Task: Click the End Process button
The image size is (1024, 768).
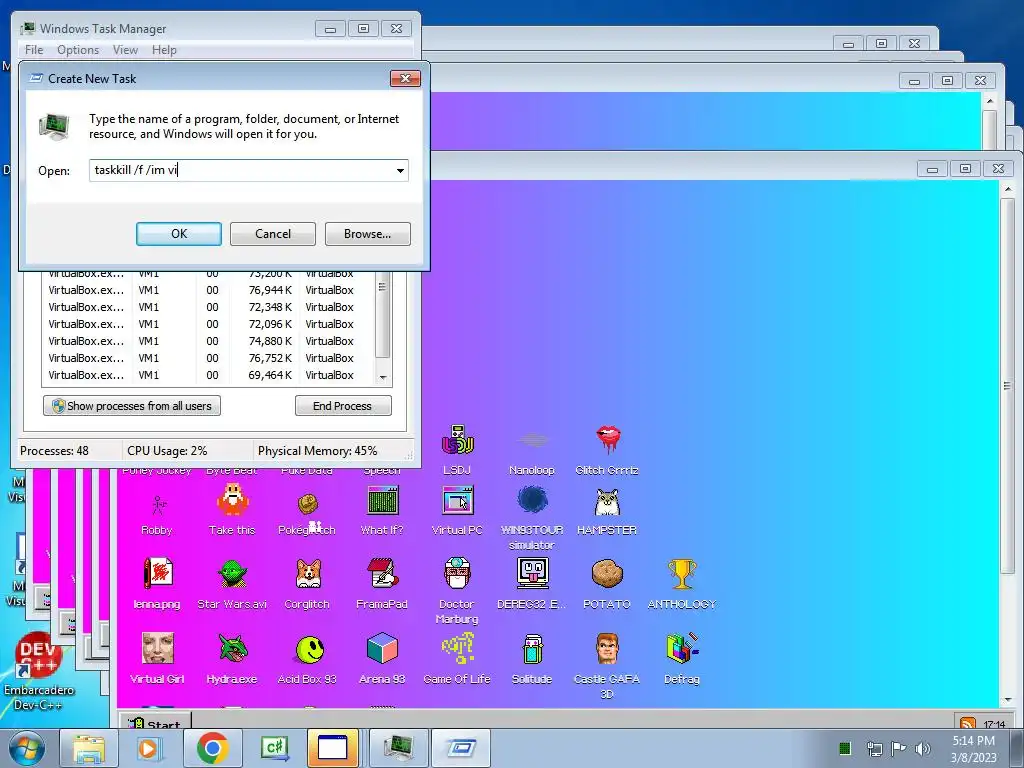Action: [343, 406]
